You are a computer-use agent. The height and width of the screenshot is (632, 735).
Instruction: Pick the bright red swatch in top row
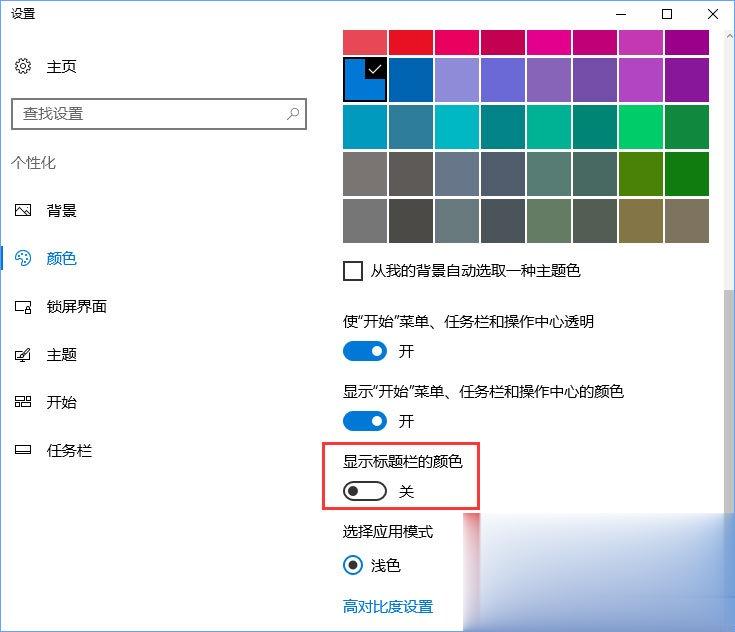click(411, 42)
